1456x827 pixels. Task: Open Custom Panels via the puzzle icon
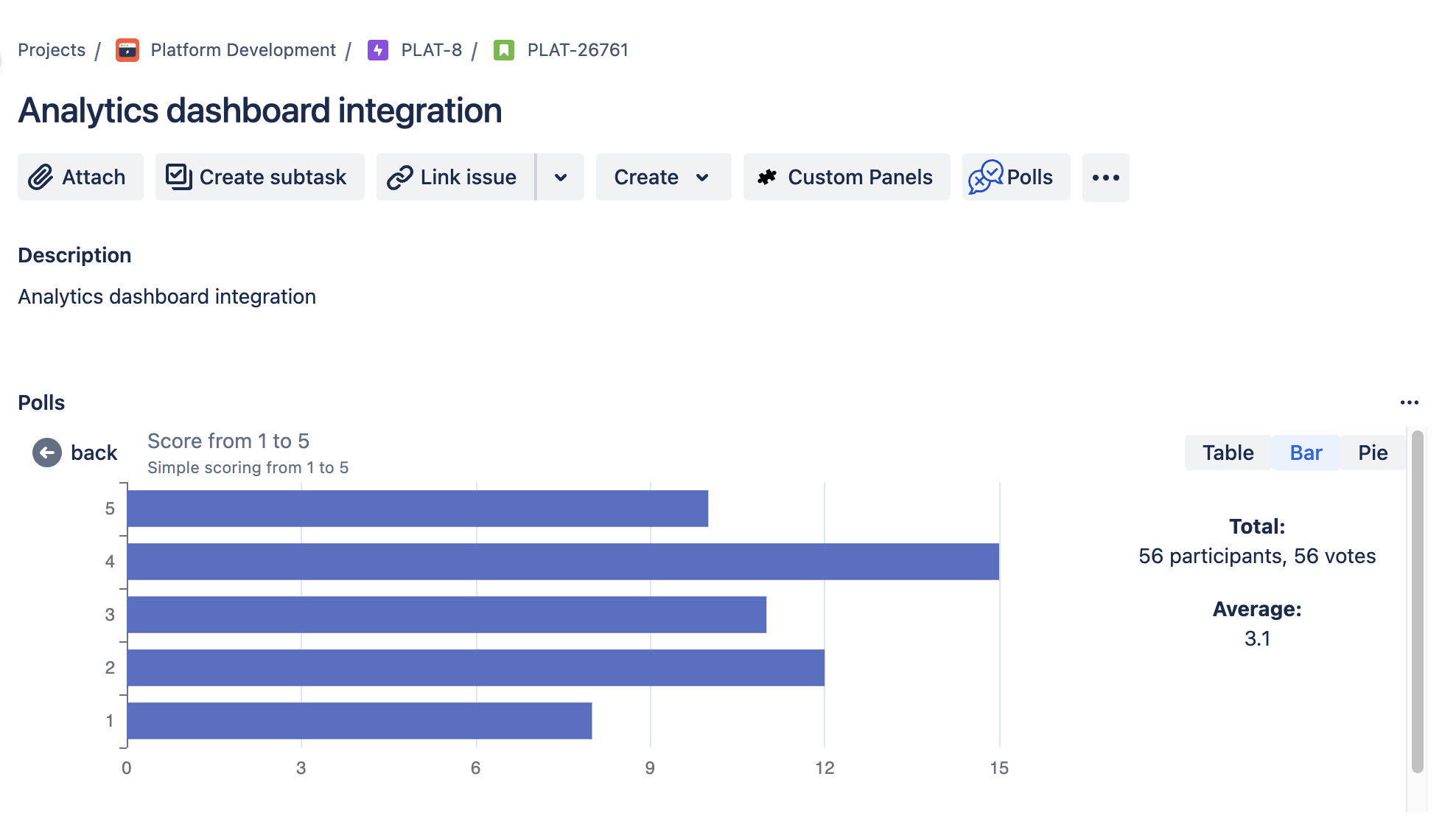pyautogui.click(x=767, y=177)
